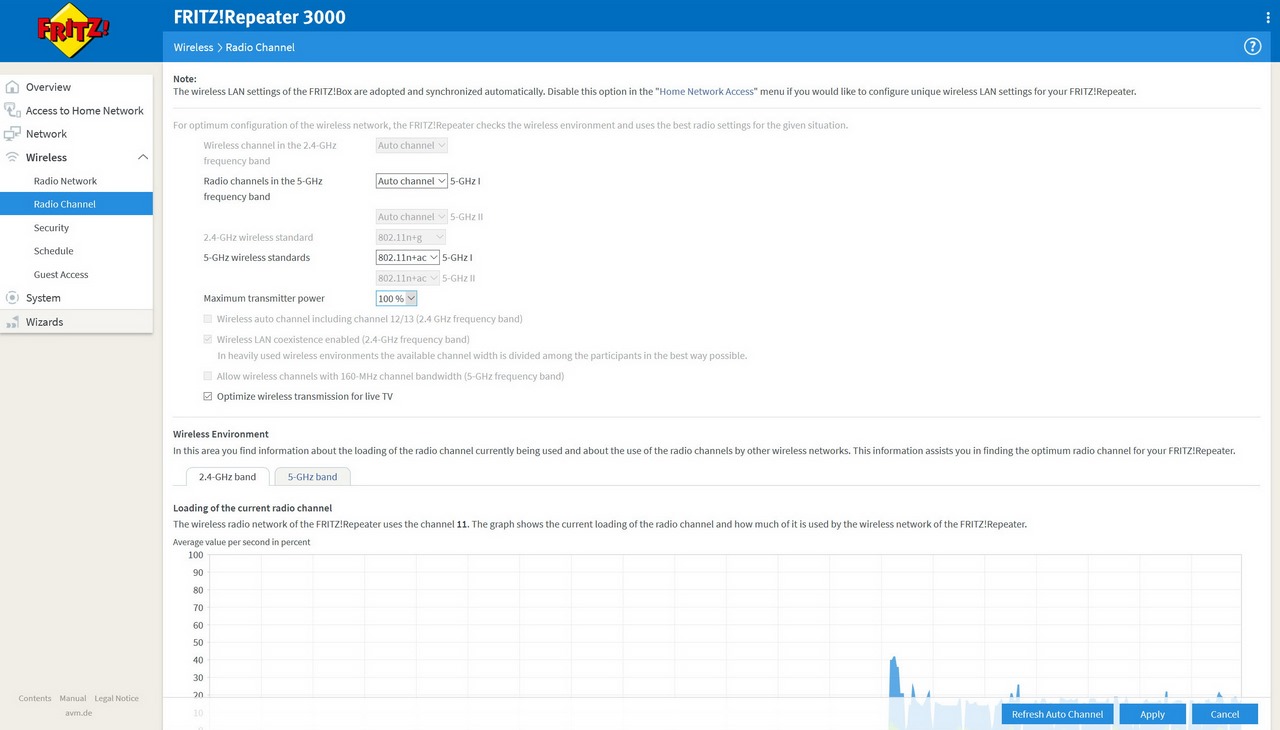Image resolution: width=1280 pixels, height=730 pixels.
Task: Select Radio Channel in sidebar
Action: [x=76, y=204]
